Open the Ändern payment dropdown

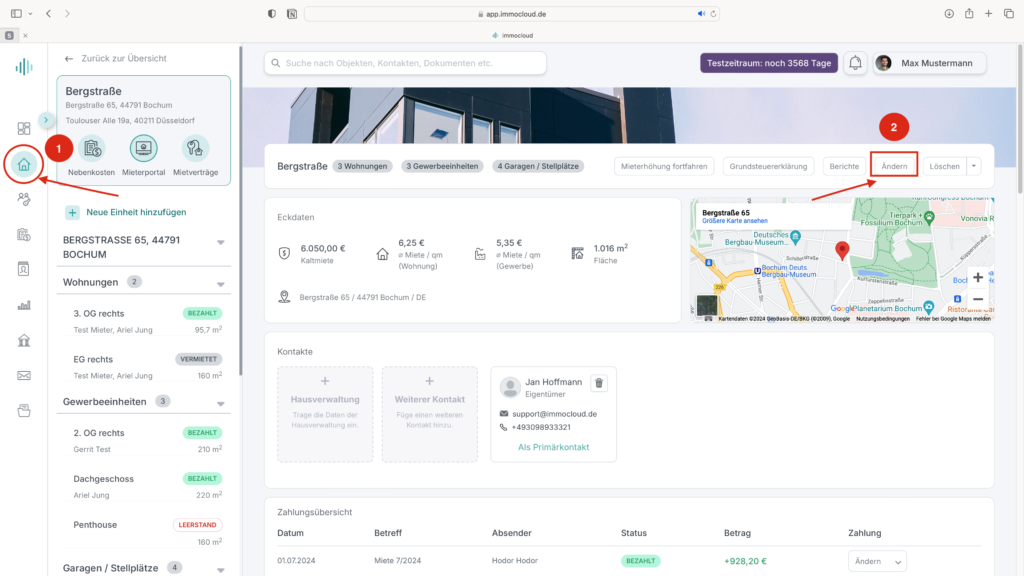tap(877, 561)
